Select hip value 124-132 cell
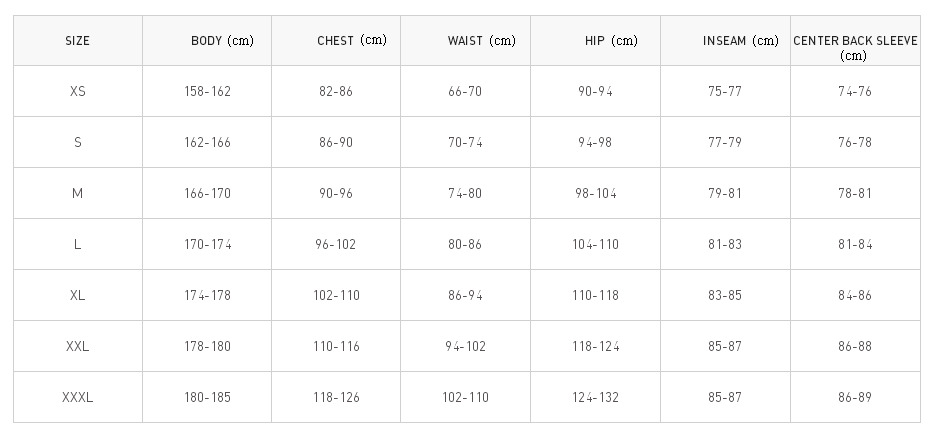The image size is (931, 442). 596,397
